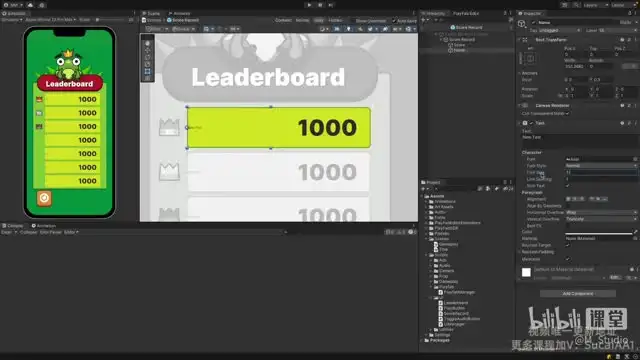Switch to the Hierarchy tab
The width and height of the screenshot is (640, 360).
click(x=434, y=13)
